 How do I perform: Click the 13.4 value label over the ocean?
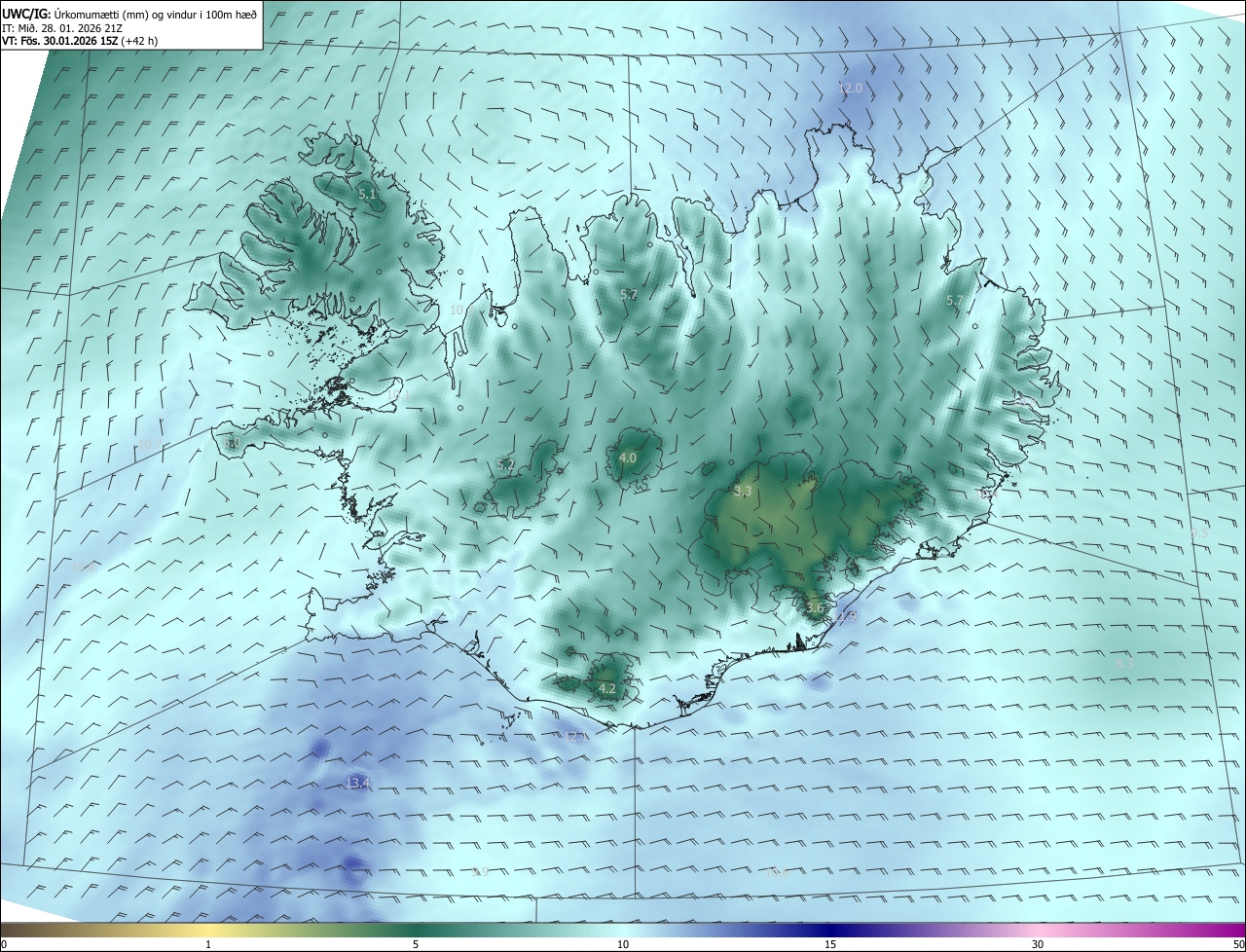(x=358, y=783)
